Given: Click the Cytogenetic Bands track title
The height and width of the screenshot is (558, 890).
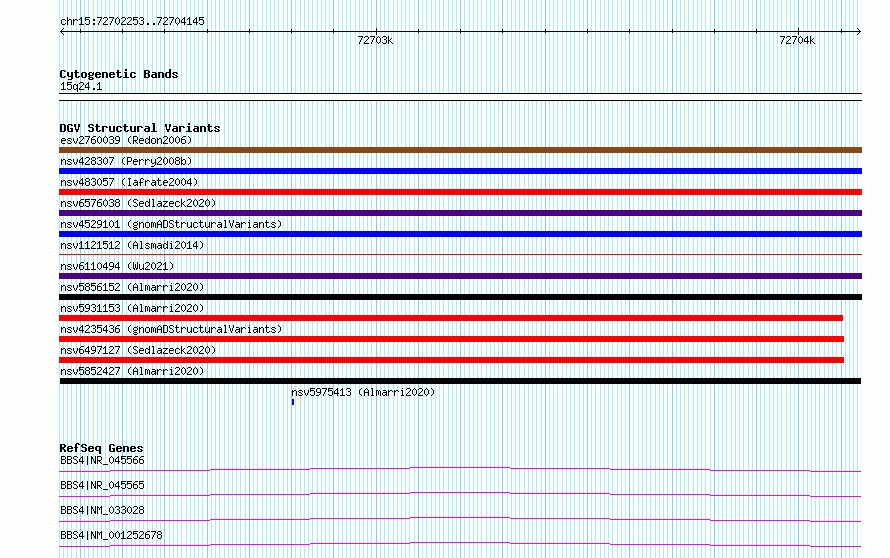Looking at the screenshot, I should pyautogui.click(x=119, y=74).
